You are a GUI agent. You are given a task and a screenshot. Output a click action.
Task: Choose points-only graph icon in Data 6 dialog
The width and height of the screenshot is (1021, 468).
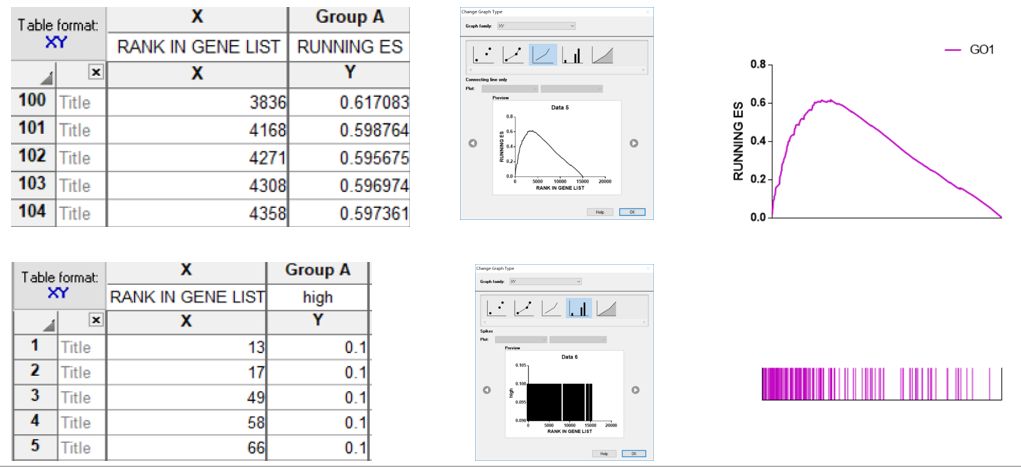click(x=497, y=308)
